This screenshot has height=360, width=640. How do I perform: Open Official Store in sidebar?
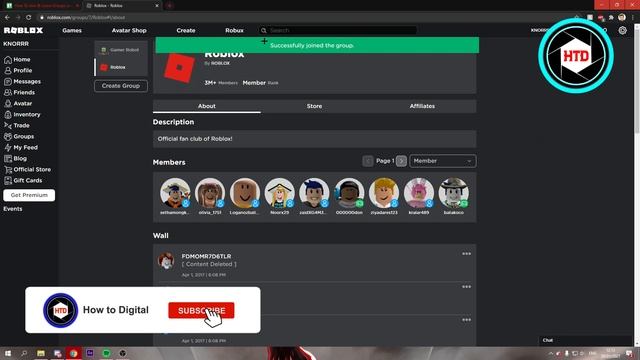(27, 170)
